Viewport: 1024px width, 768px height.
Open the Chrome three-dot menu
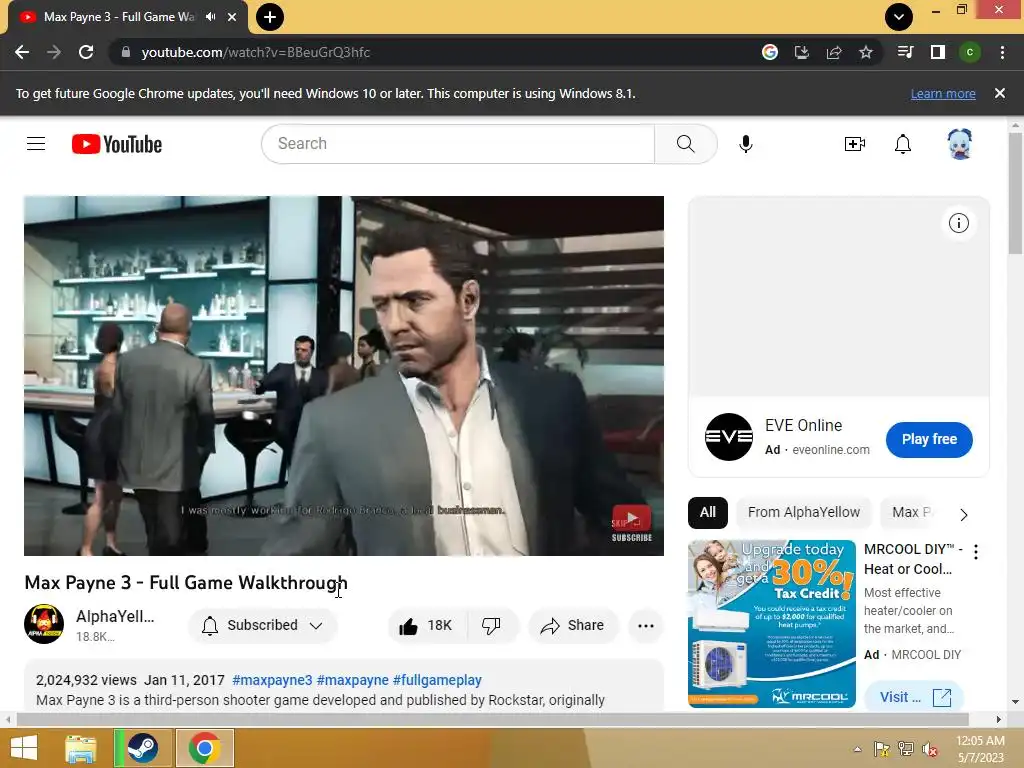(1002, 52)
